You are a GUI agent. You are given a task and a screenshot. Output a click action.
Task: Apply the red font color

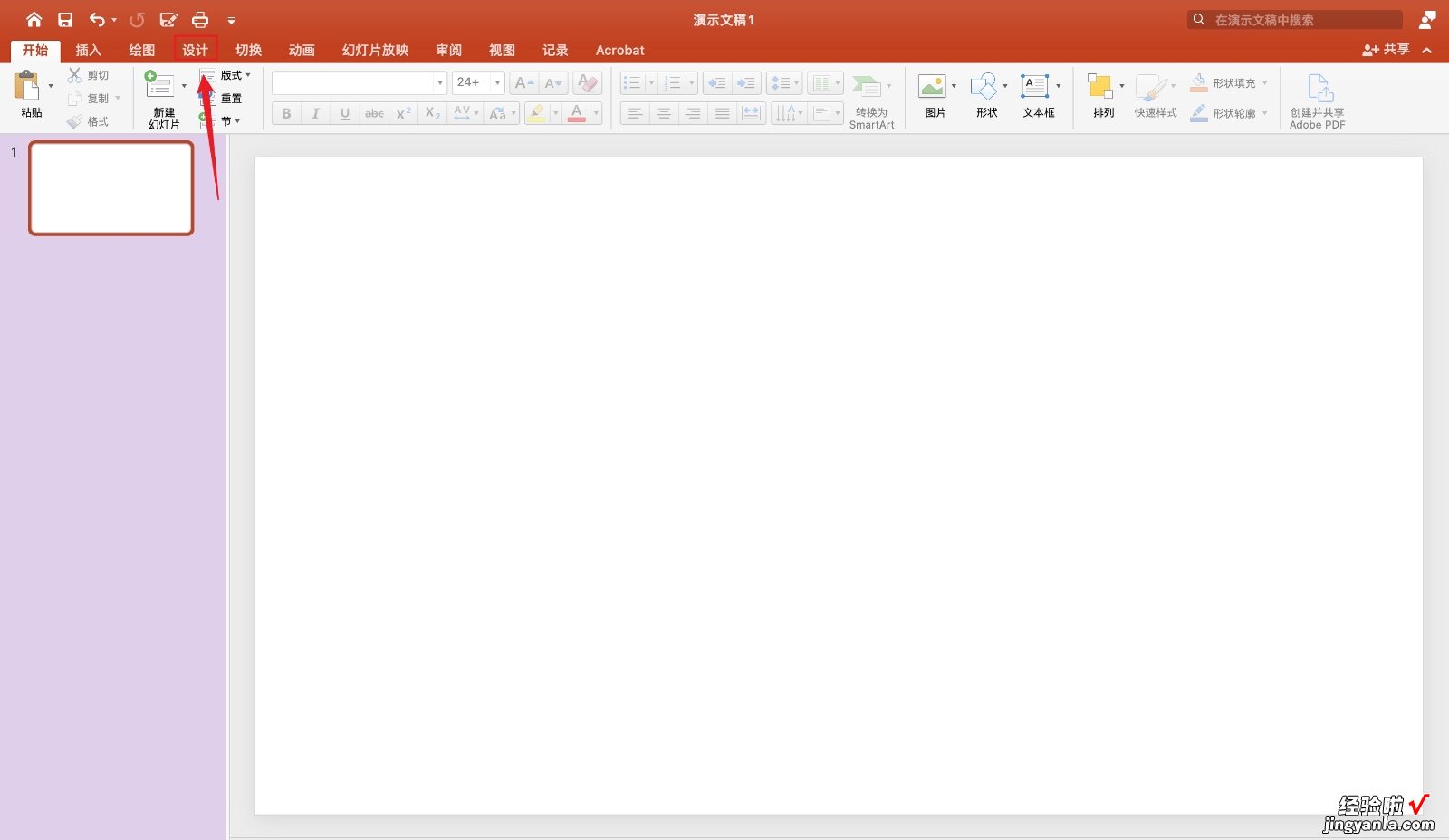[x=577, y=113]
